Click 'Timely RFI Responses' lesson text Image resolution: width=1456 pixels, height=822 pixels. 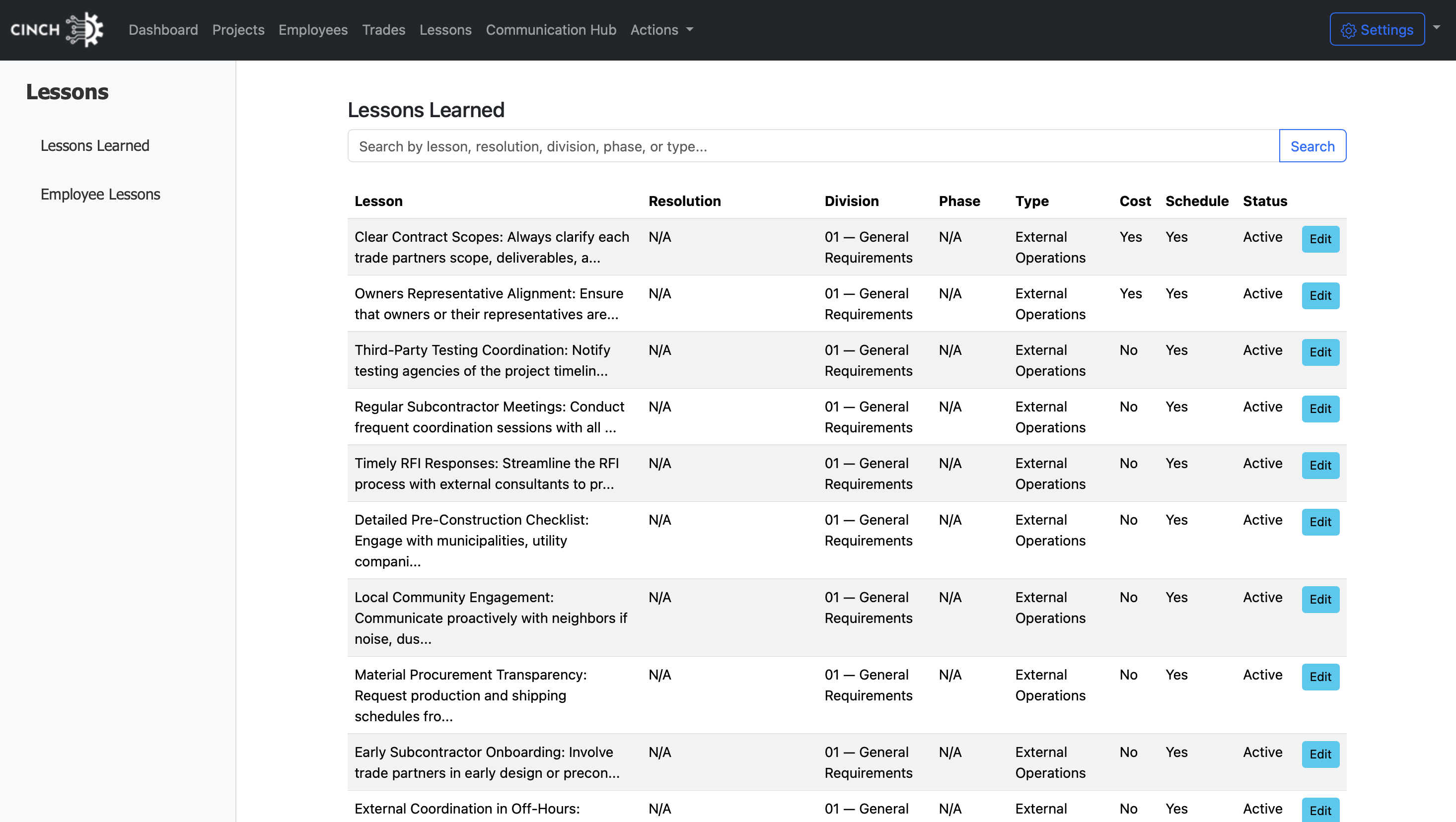(x=487, y=473)
